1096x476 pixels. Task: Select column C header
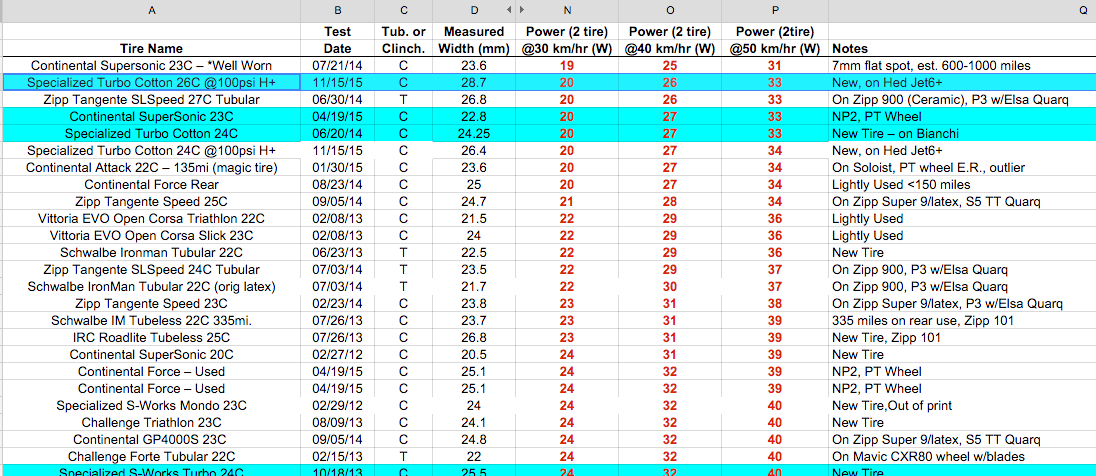[403, 10]
